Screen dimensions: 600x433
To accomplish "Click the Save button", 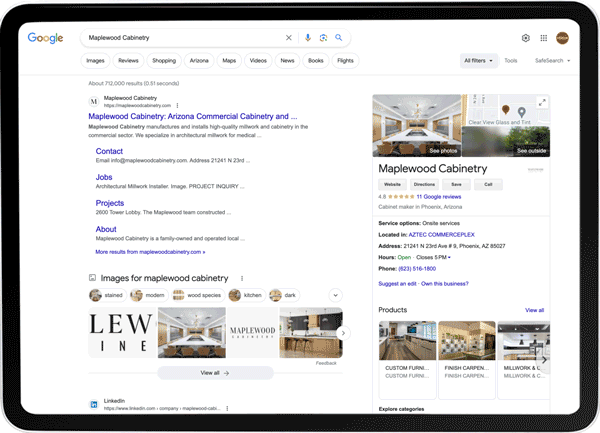I will coord(456,184).
